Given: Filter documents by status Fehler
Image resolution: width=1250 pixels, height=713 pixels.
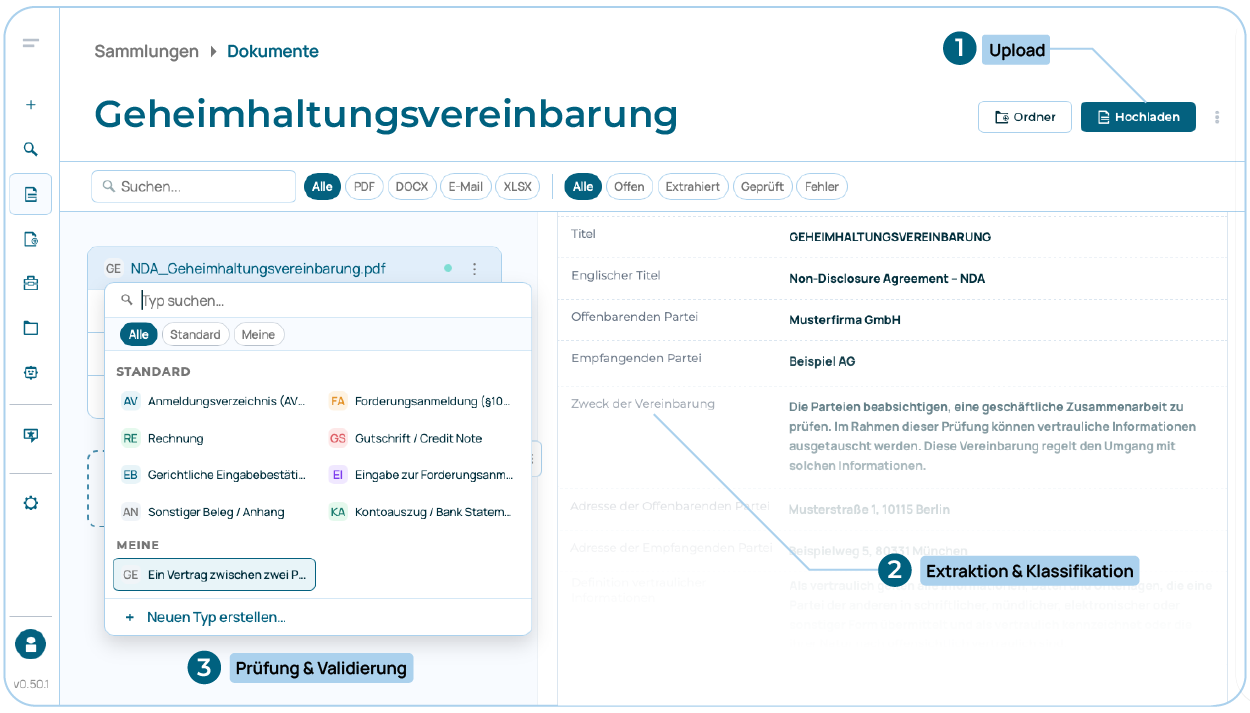Looking at the screenshot, I should [822, 187].
